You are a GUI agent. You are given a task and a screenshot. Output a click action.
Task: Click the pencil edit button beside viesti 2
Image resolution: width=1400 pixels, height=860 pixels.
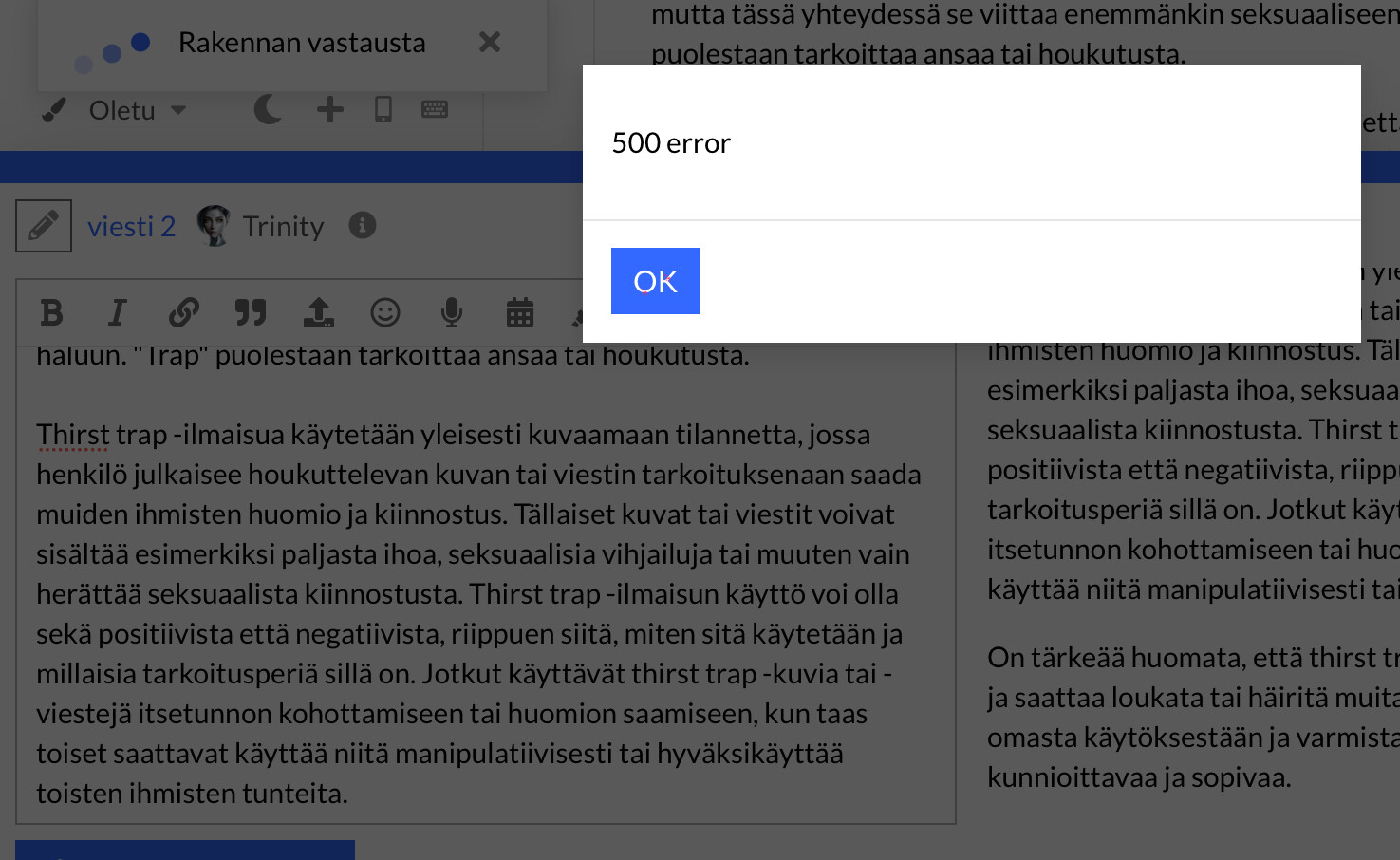pos(44,226)
